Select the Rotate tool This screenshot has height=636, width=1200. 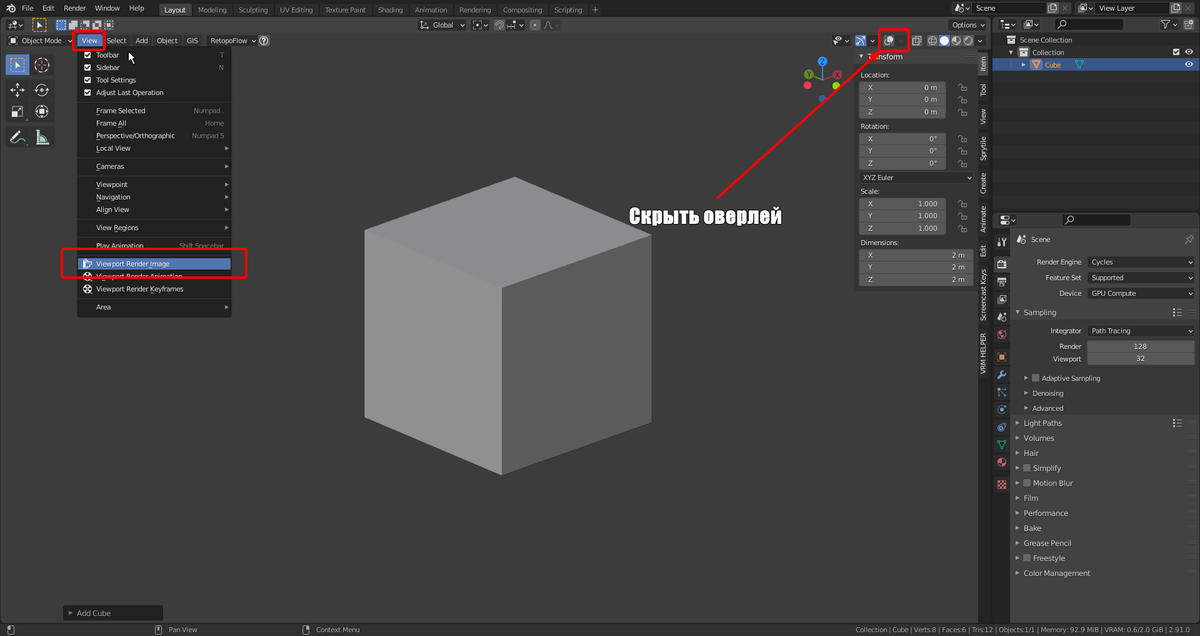click(x=42, y=90)
